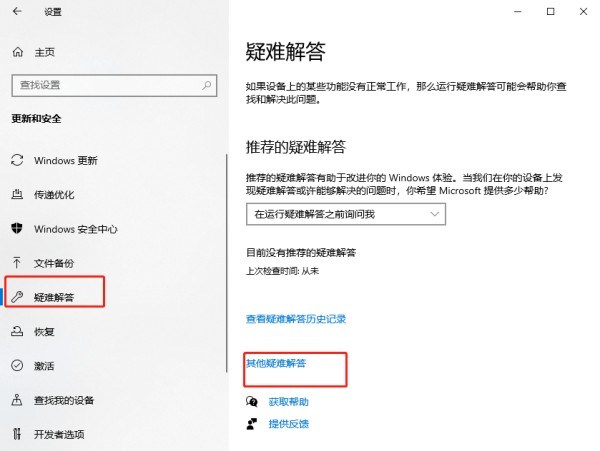Open the 主页 settings home
Image resolution: width=600 pixels, height=451 pixels.
pyautogui.click(x=45, y=52)
